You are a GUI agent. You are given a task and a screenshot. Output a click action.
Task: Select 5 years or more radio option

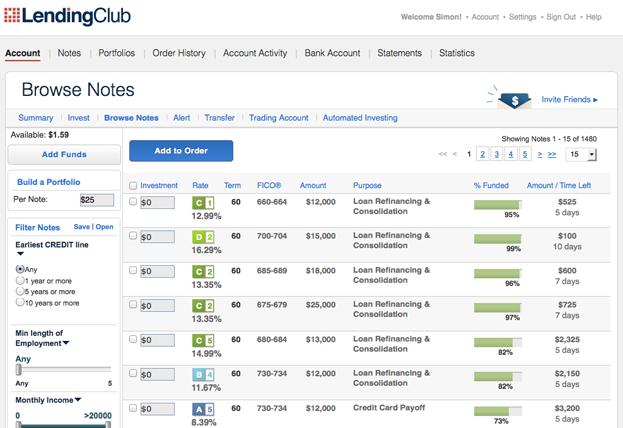[x=20, y=291]
